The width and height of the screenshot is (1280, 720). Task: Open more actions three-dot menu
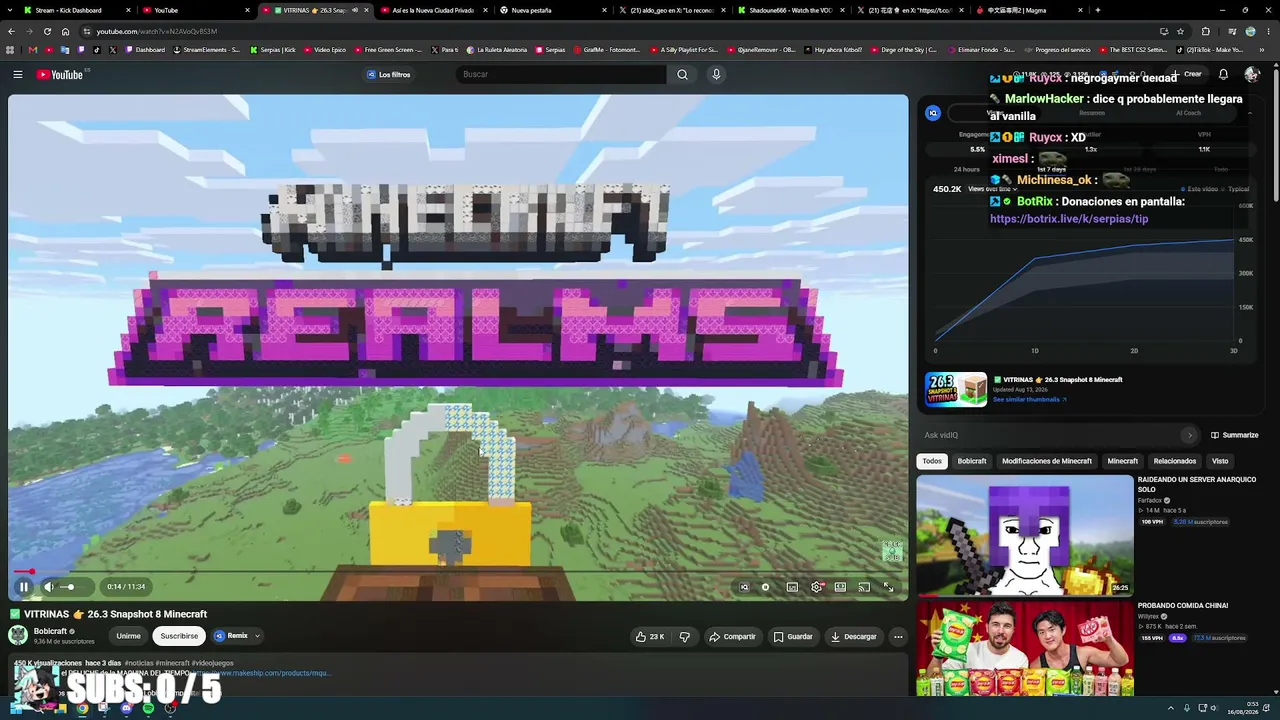[x=898, y=636]
